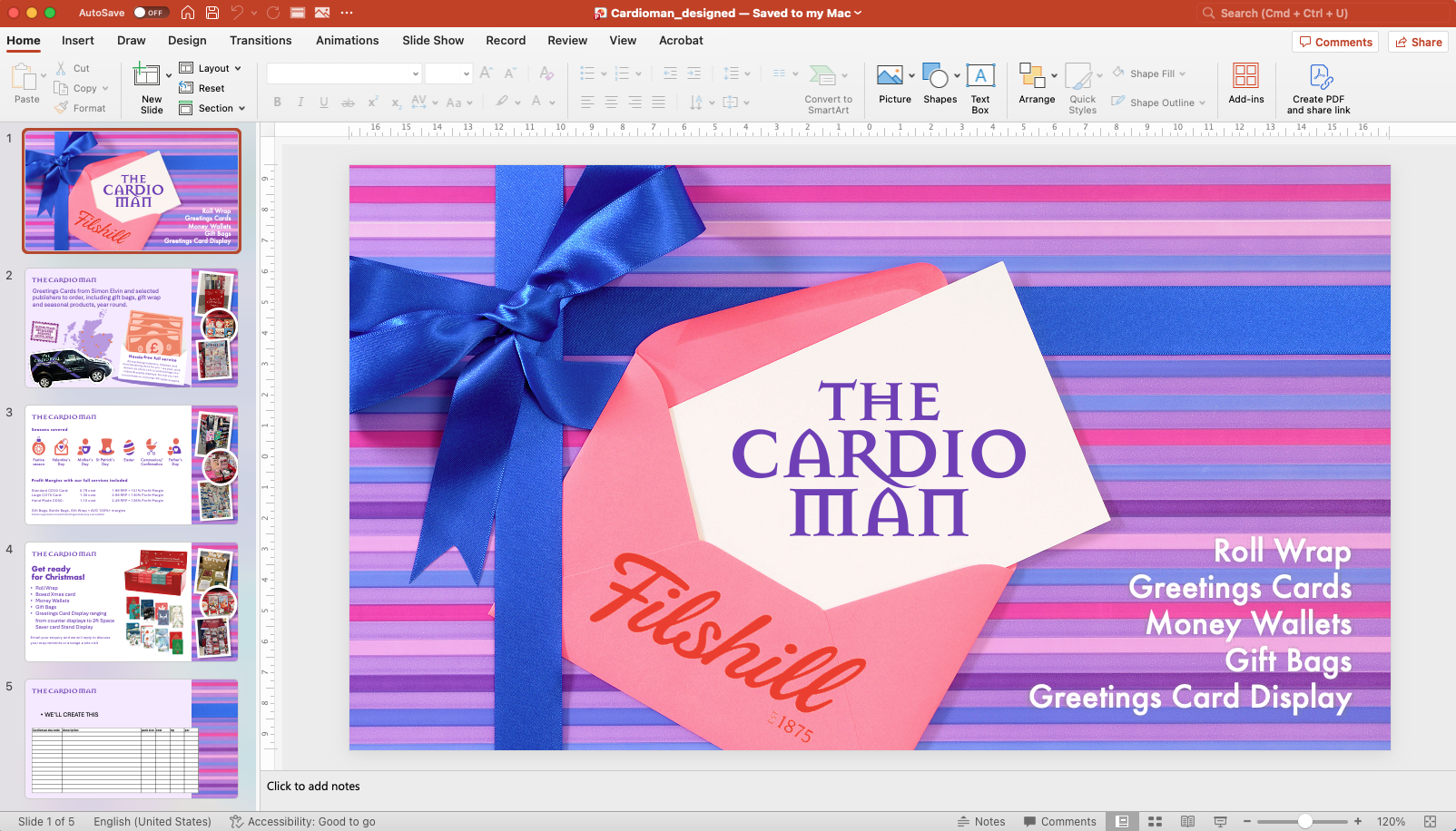Click the Reset button

click(x=202, y=88)
